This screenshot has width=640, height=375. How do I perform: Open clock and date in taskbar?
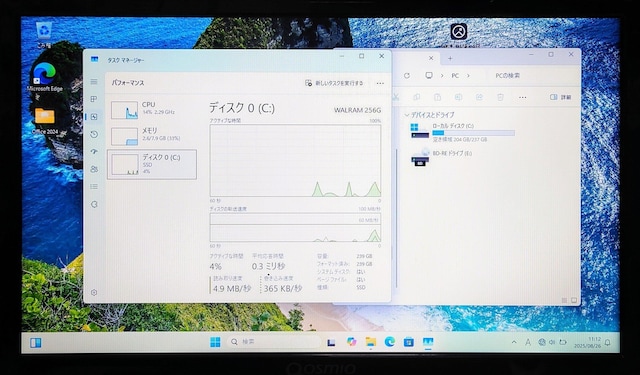588,342
